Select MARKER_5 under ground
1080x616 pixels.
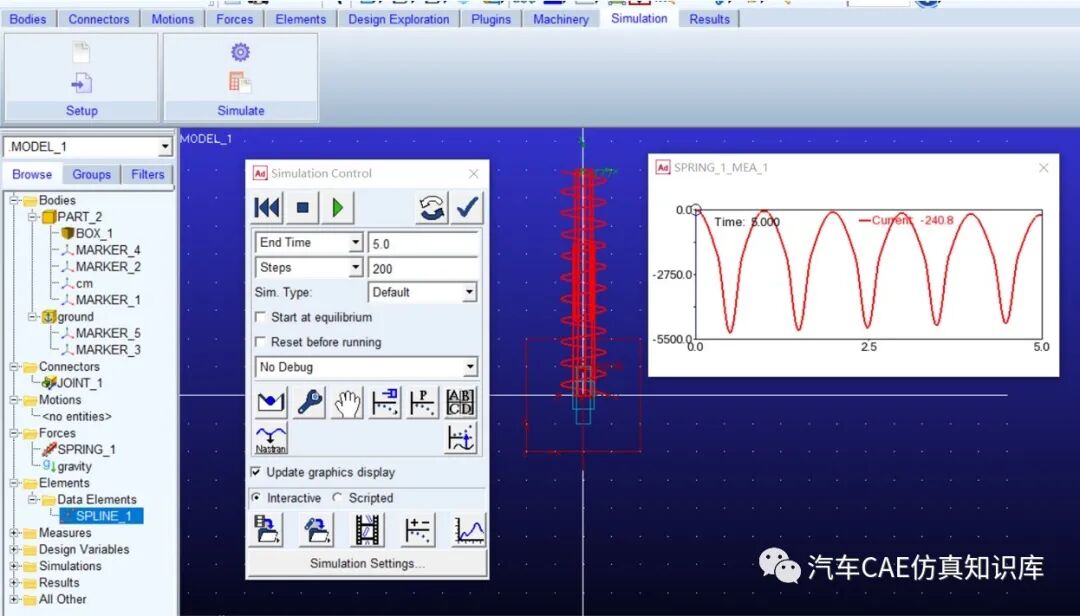[x=107, y=333]
